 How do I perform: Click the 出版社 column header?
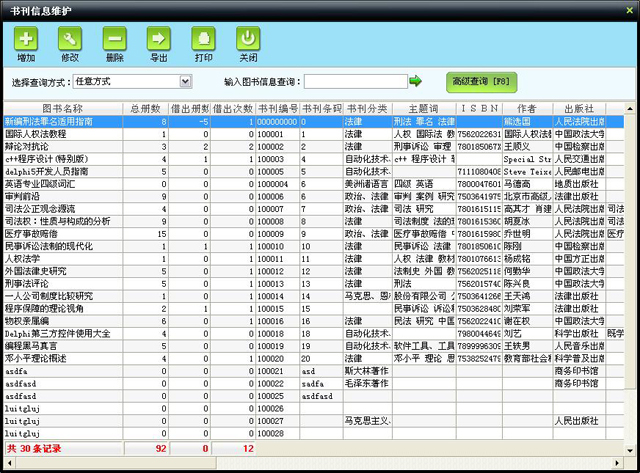click(x=579, y=108)
